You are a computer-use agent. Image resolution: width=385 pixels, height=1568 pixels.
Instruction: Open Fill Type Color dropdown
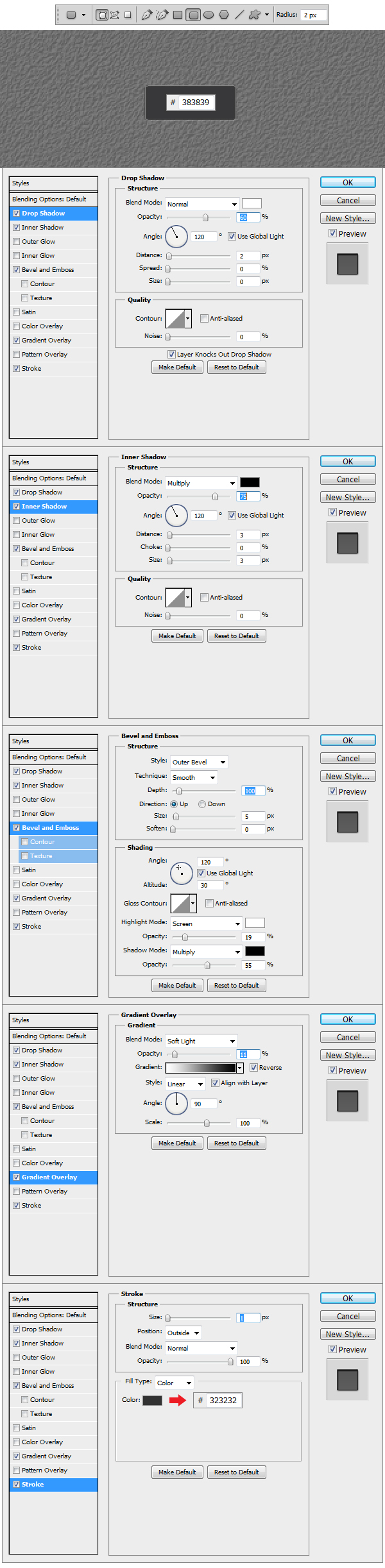tap(174, 1383)
